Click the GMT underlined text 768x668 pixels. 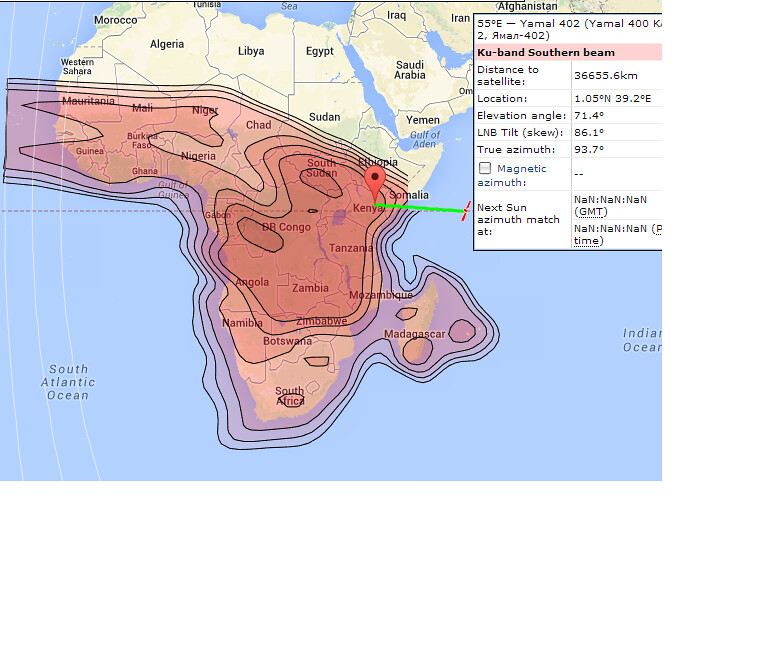(x=589, y=211)
